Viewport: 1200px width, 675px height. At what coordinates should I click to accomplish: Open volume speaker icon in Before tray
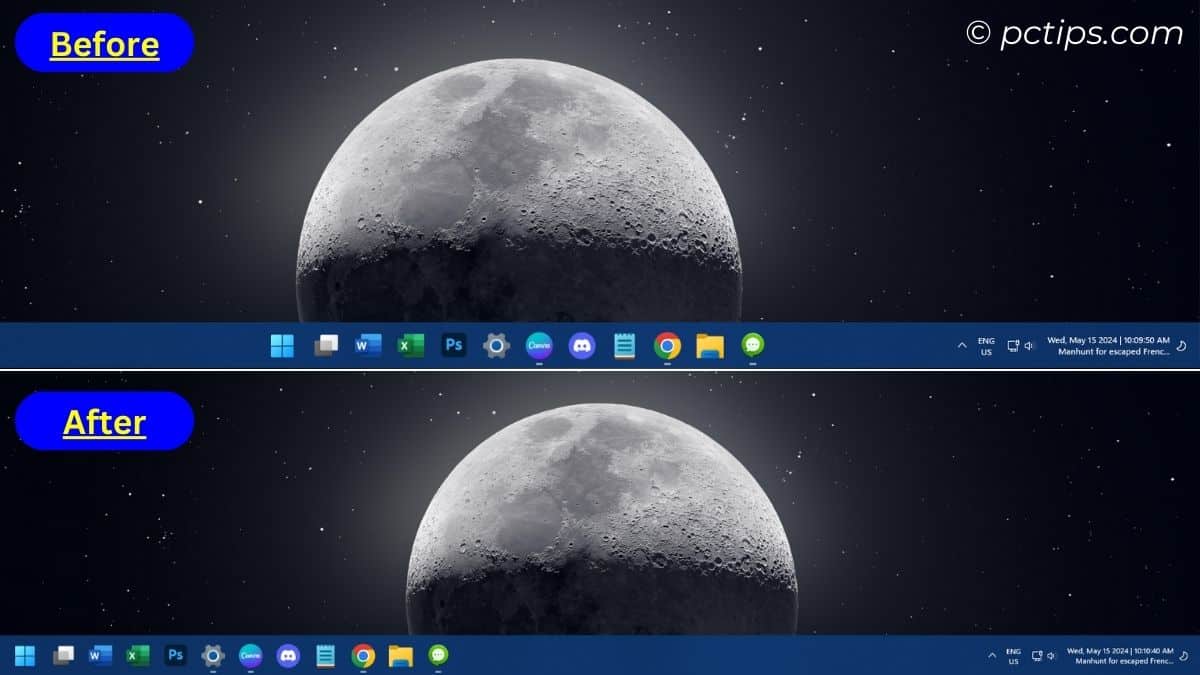coord(1029,346)
